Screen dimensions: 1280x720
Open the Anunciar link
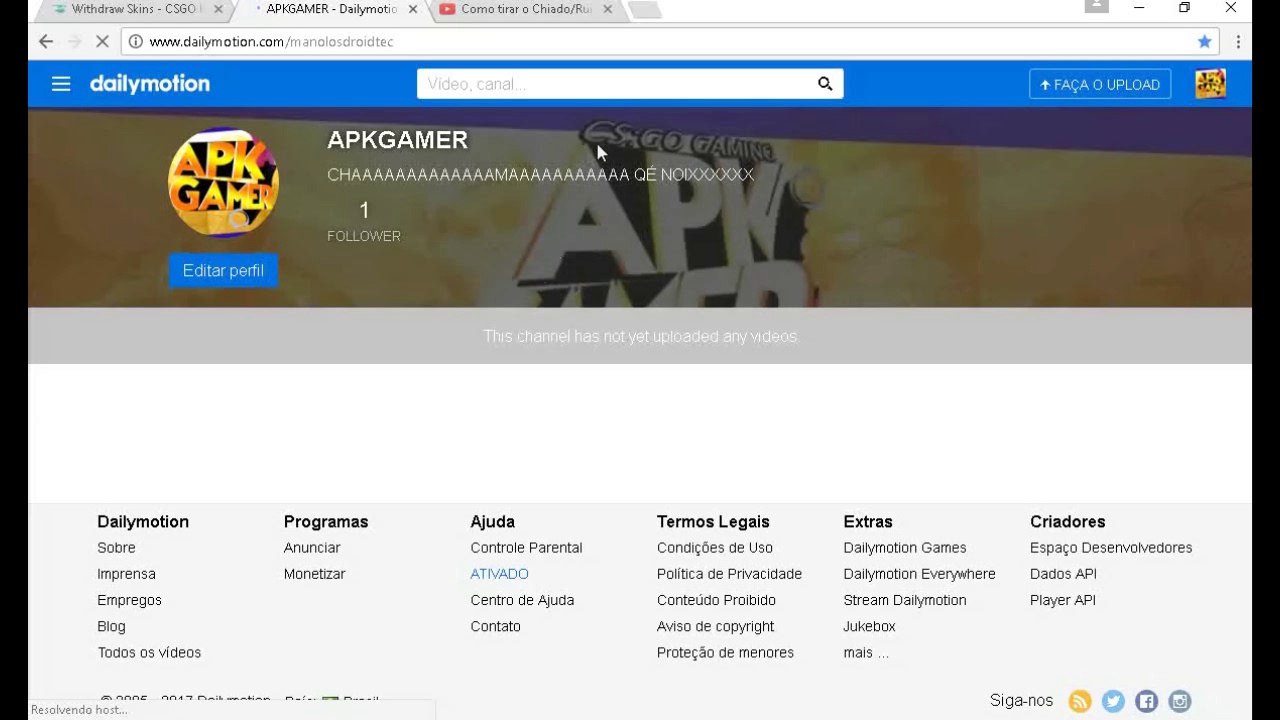(x=312, y=548)
